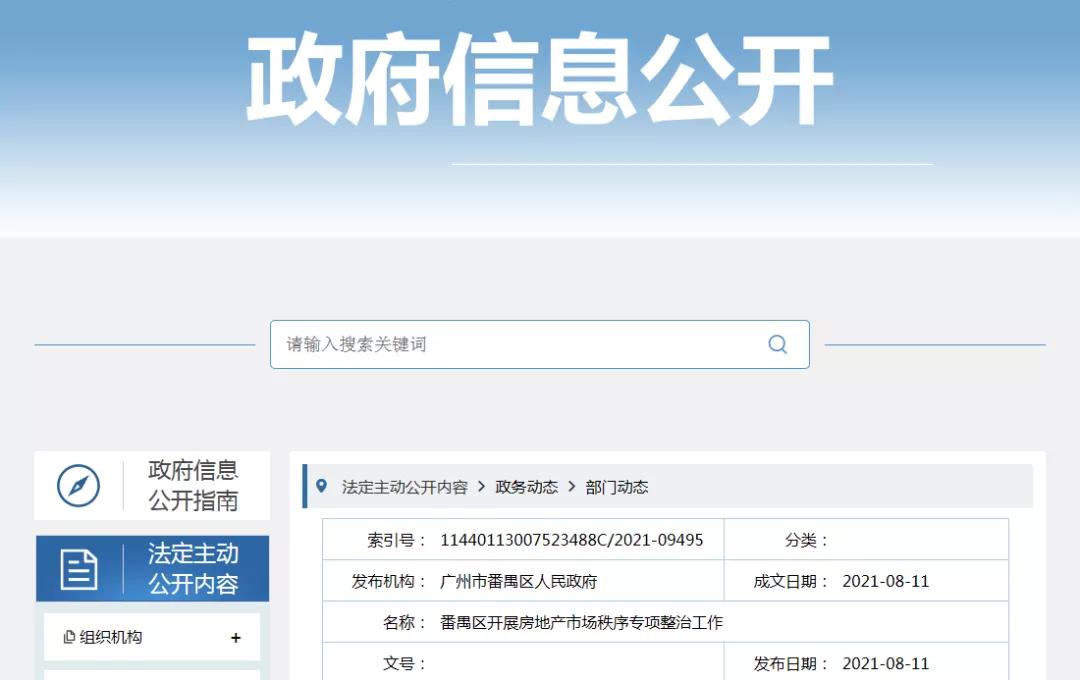The image size is (1080, 680).
Task: Open the 组织机构 sidebar menu item
Action: coord(111,637)
